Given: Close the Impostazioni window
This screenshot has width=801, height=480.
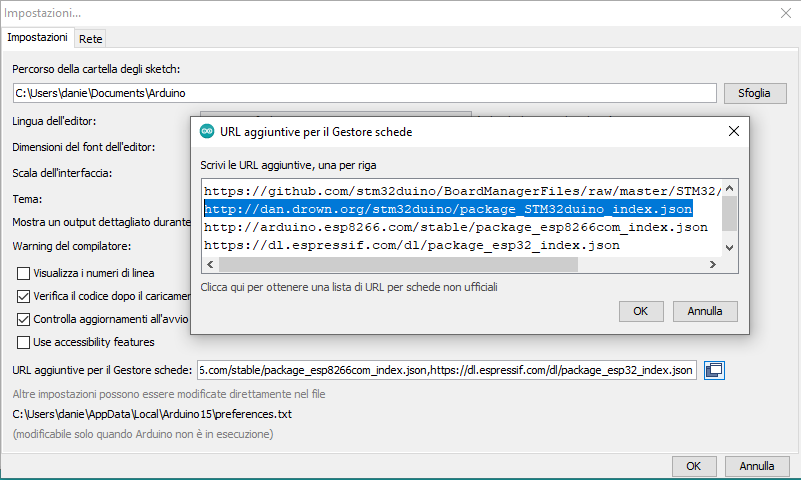Looking at the screenshot, I should point(785,13).
